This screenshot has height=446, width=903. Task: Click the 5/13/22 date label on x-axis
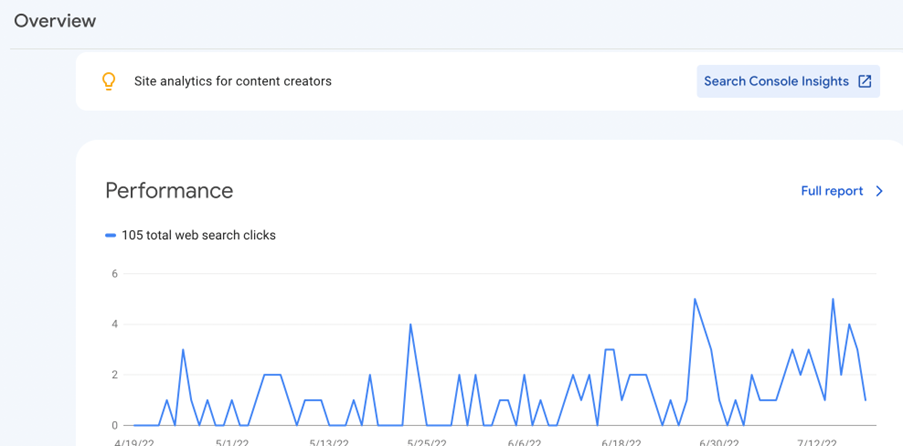[x=329, y=440]
